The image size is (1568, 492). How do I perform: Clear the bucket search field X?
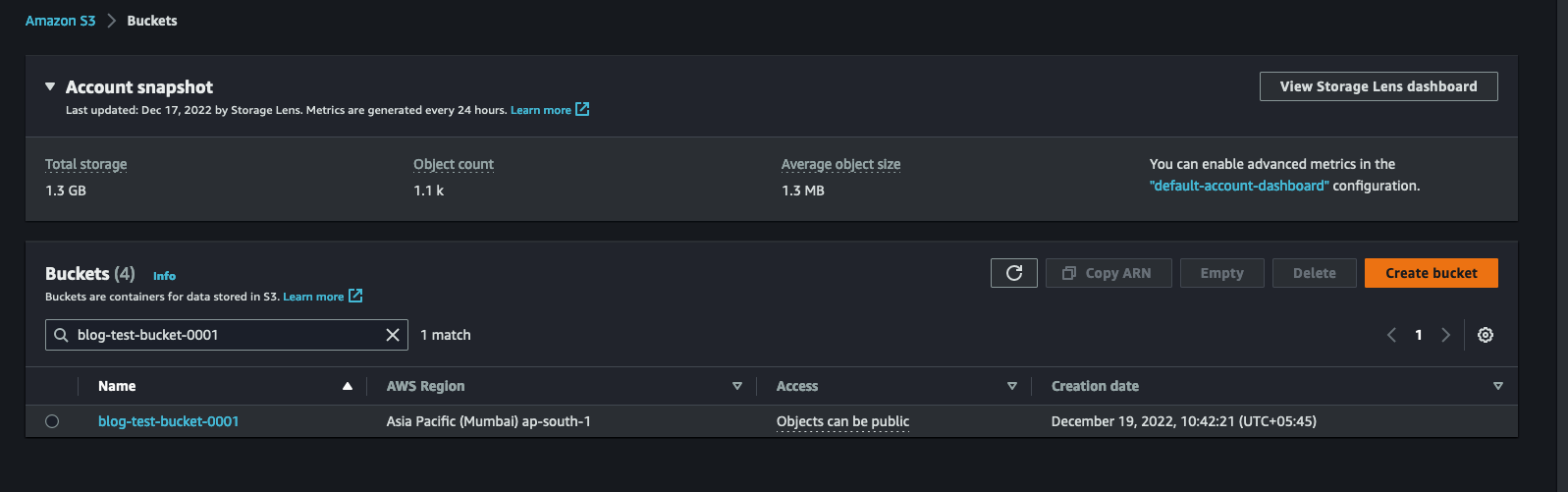coord(393,335)
